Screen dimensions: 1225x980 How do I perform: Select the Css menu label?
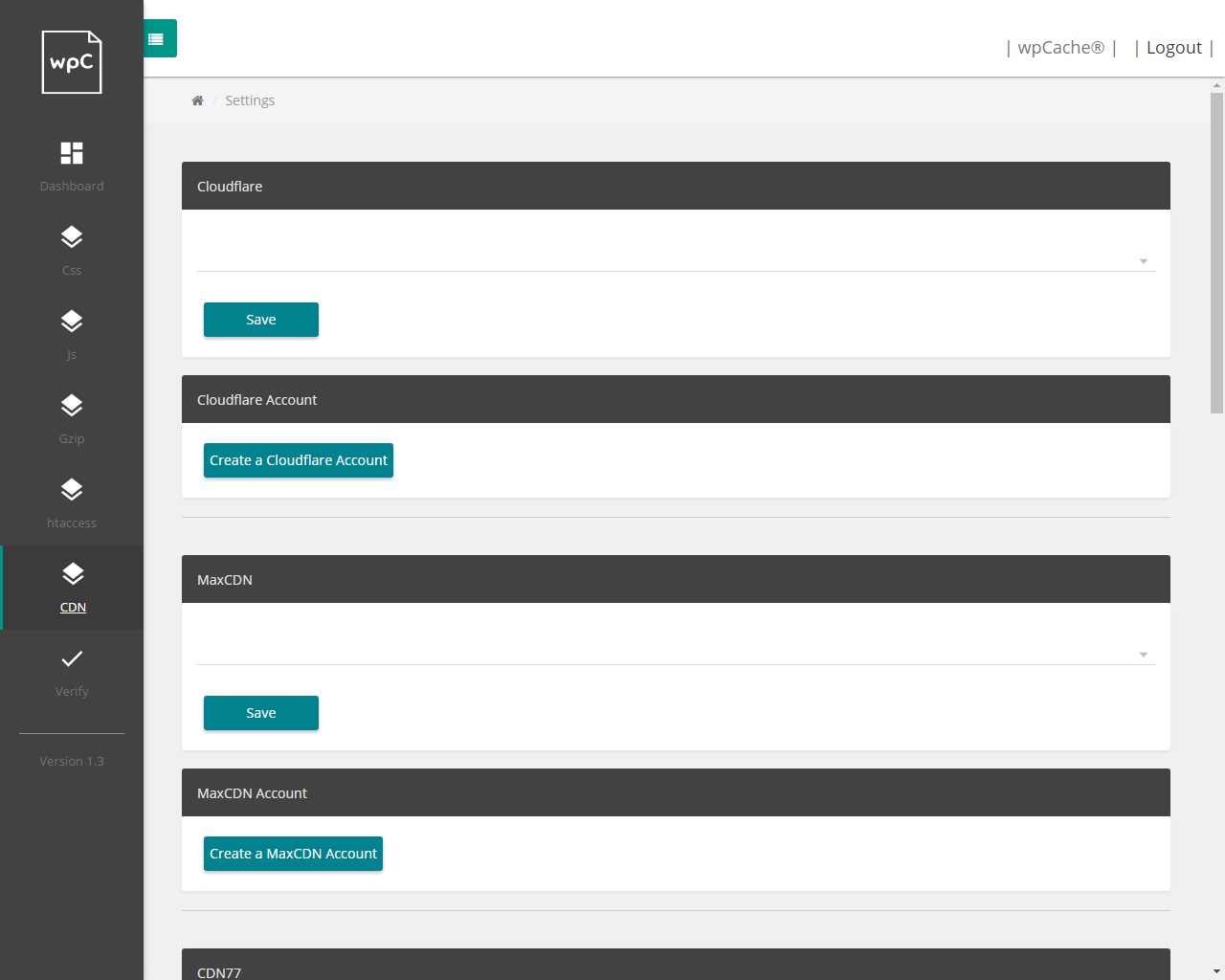coord(72,270)
